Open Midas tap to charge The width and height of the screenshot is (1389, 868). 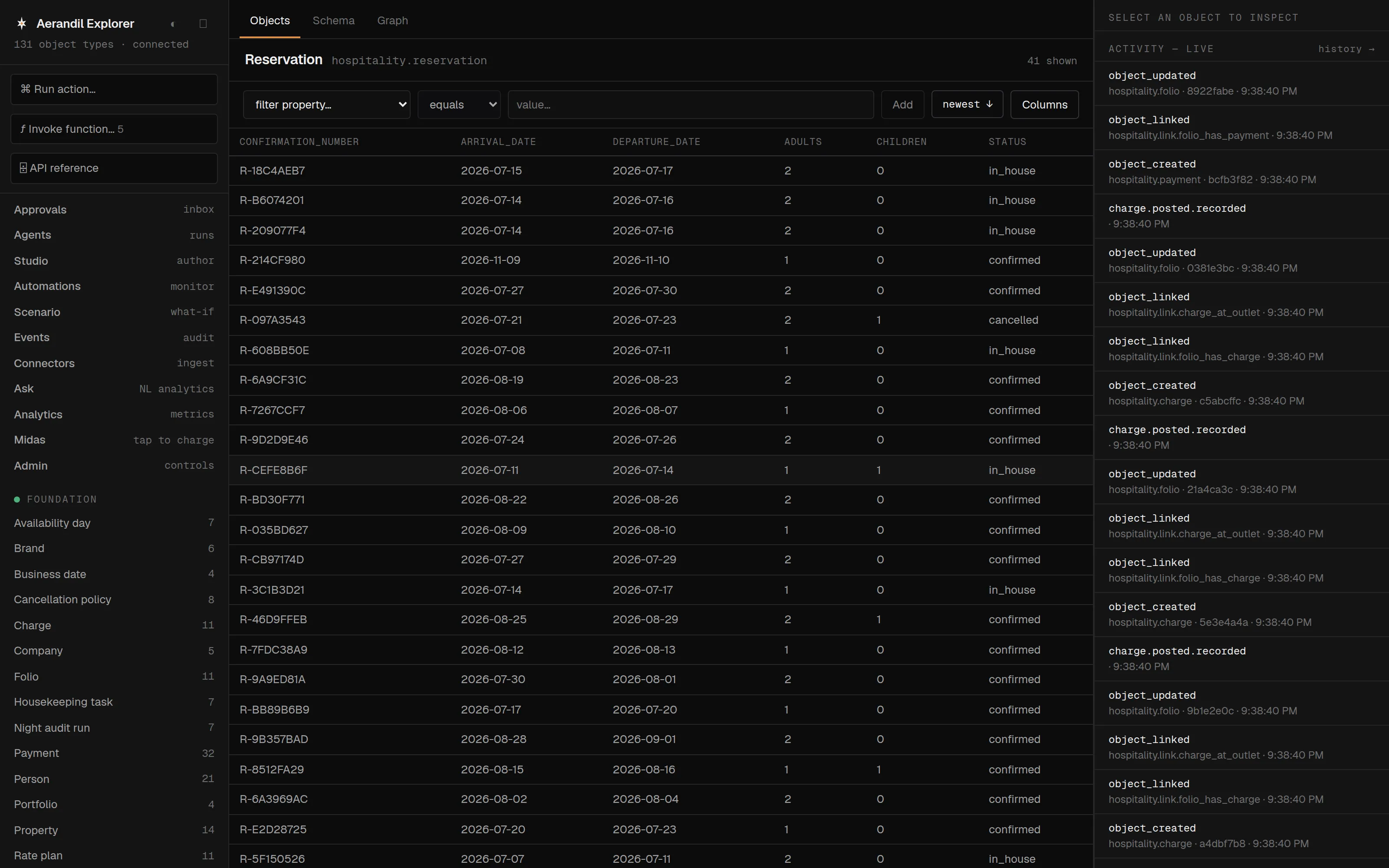[114, 440]
